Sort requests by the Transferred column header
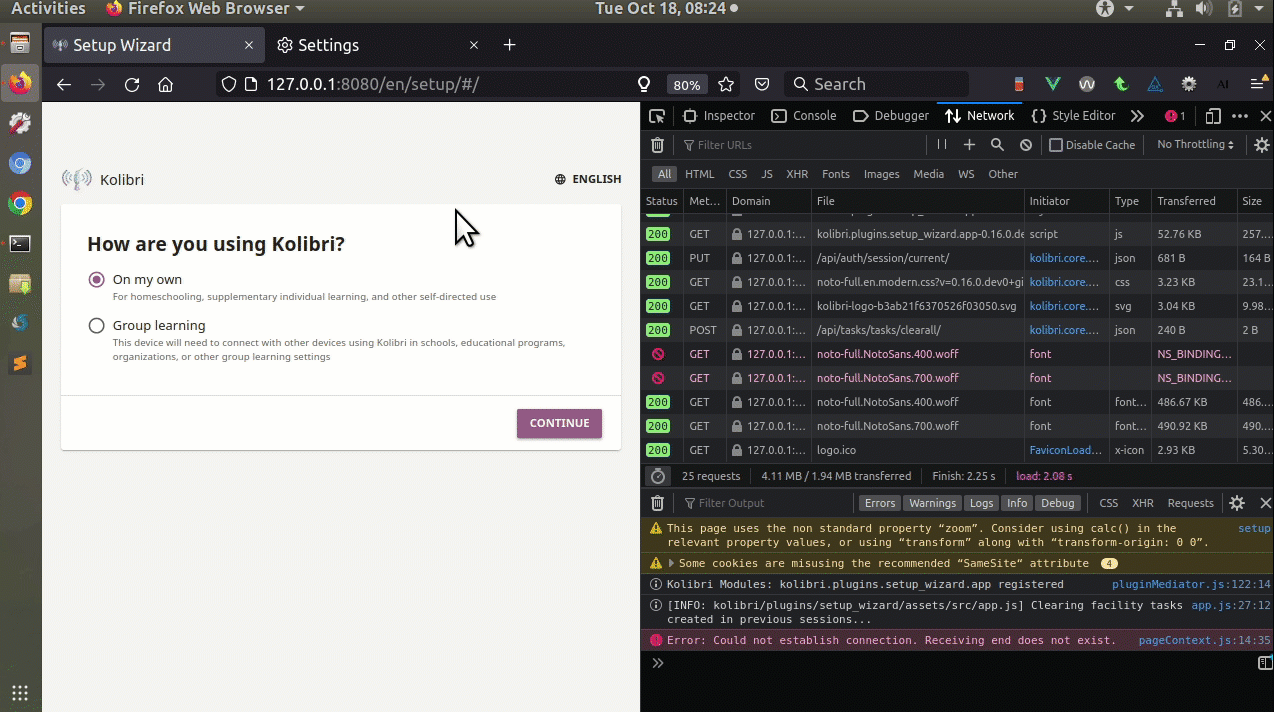Screen dimensions: 1274x712 point(1194,201)
